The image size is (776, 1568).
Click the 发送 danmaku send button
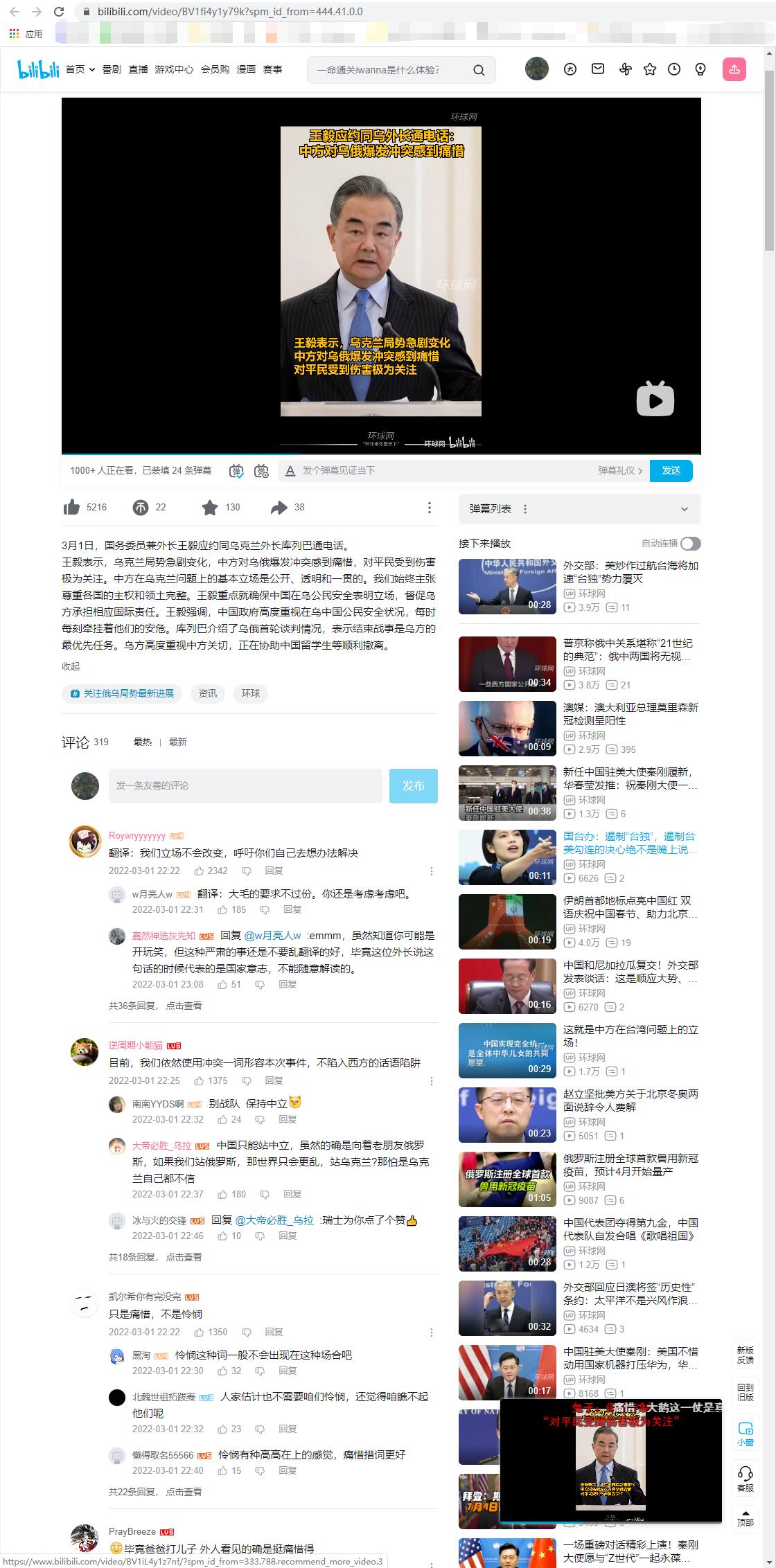671,471
